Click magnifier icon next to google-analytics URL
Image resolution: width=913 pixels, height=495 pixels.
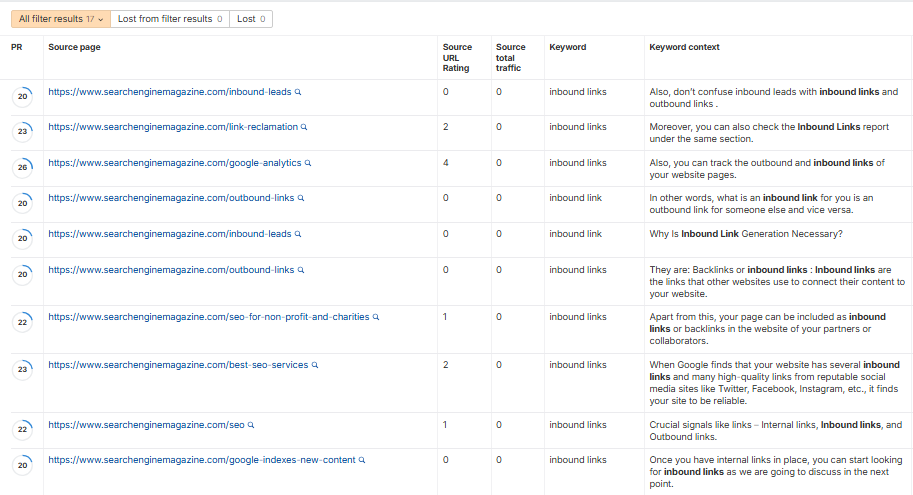click(x=308, y=163)
